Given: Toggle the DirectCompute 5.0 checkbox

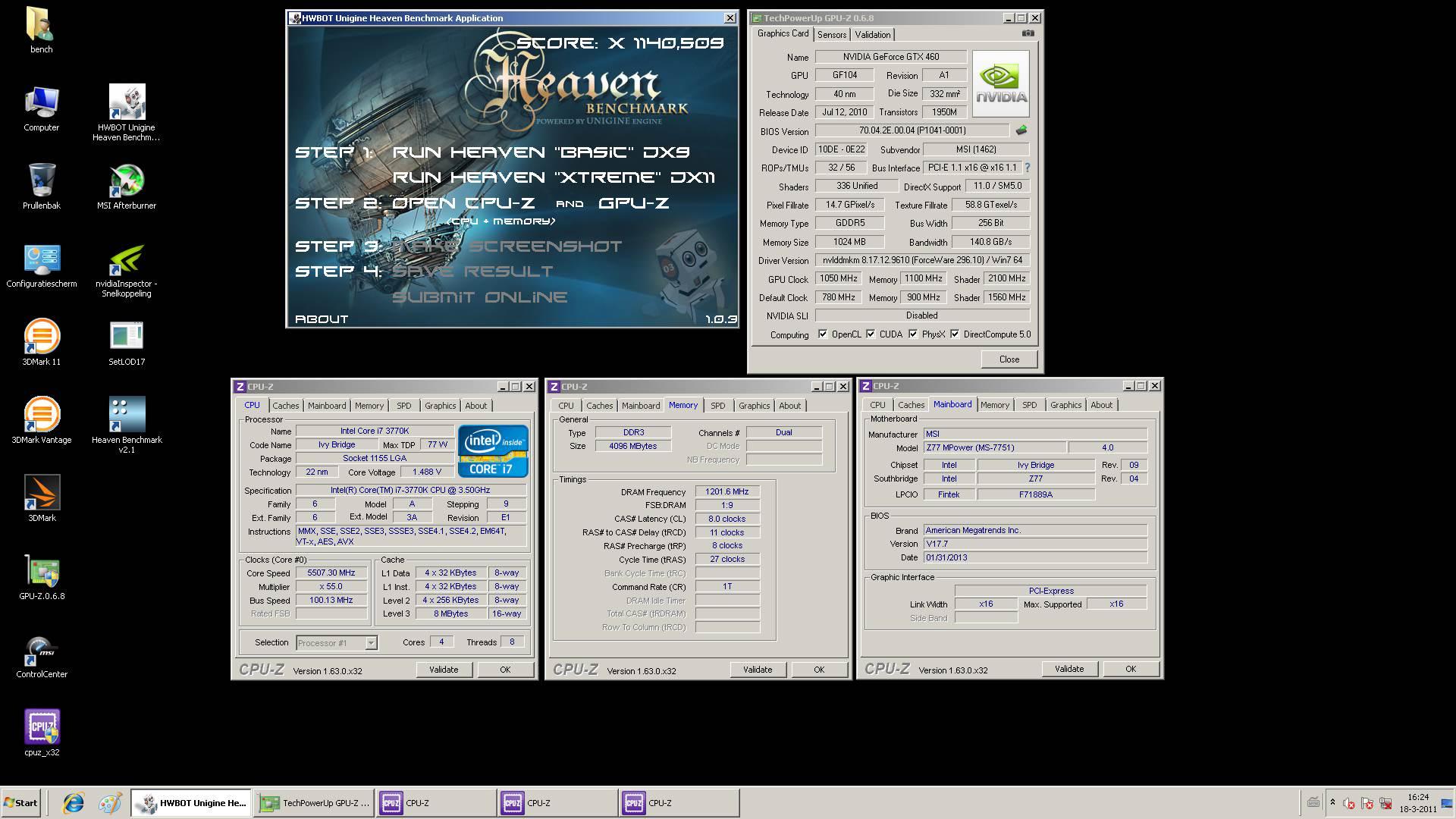Looking at the screenshot, I should [955, 334].
